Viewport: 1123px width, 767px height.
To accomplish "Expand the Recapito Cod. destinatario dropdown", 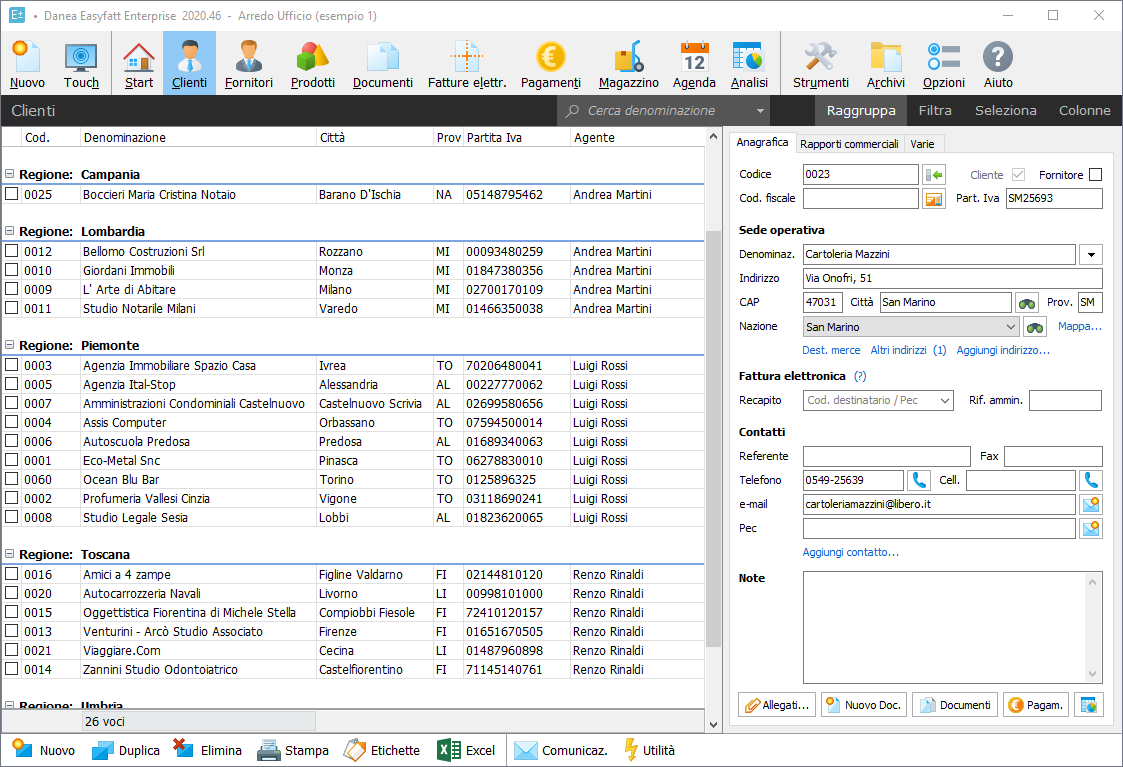I will point(945,401).
